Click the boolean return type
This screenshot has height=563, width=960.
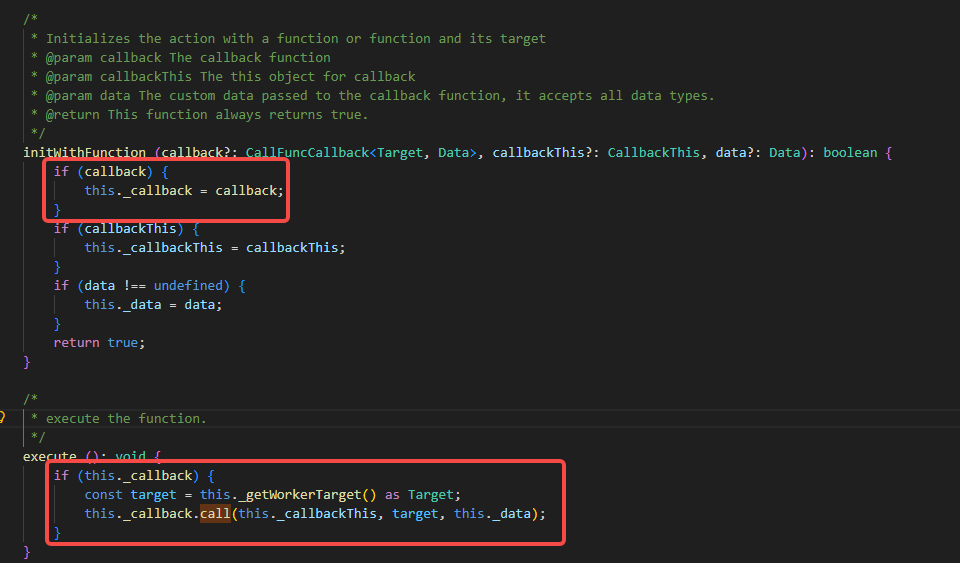click(850, 152)
